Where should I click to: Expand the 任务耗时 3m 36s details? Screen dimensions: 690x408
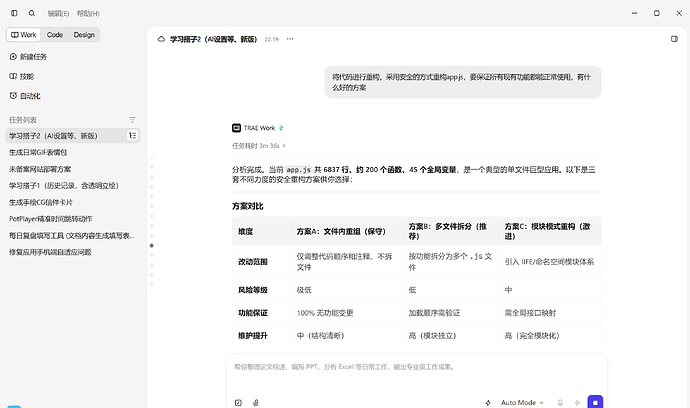[259, 146]
